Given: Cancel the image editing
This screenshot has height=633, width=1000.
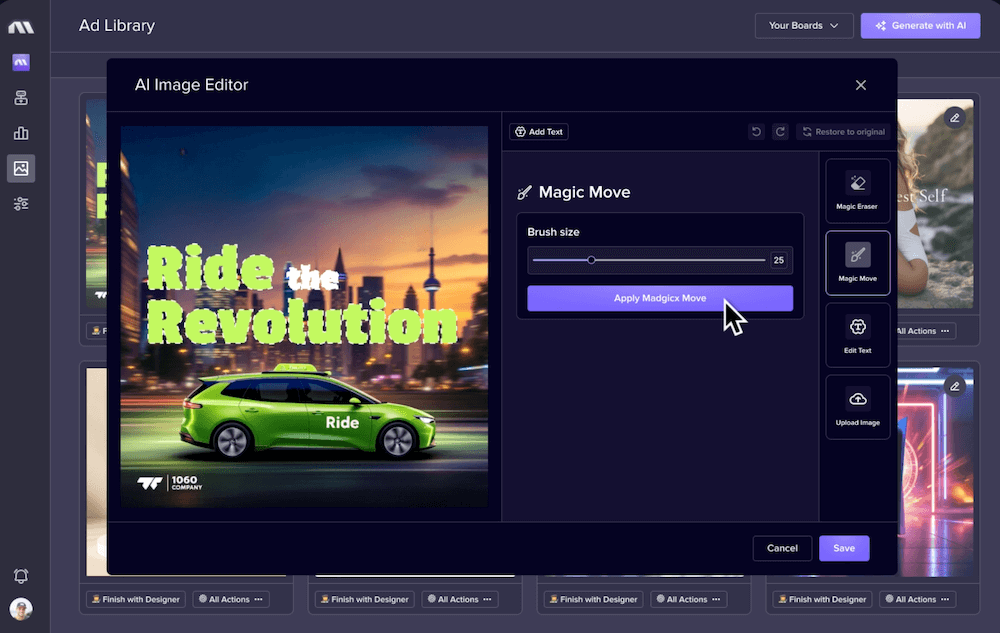Looking at the screenshot, I should tap(782, 548).
